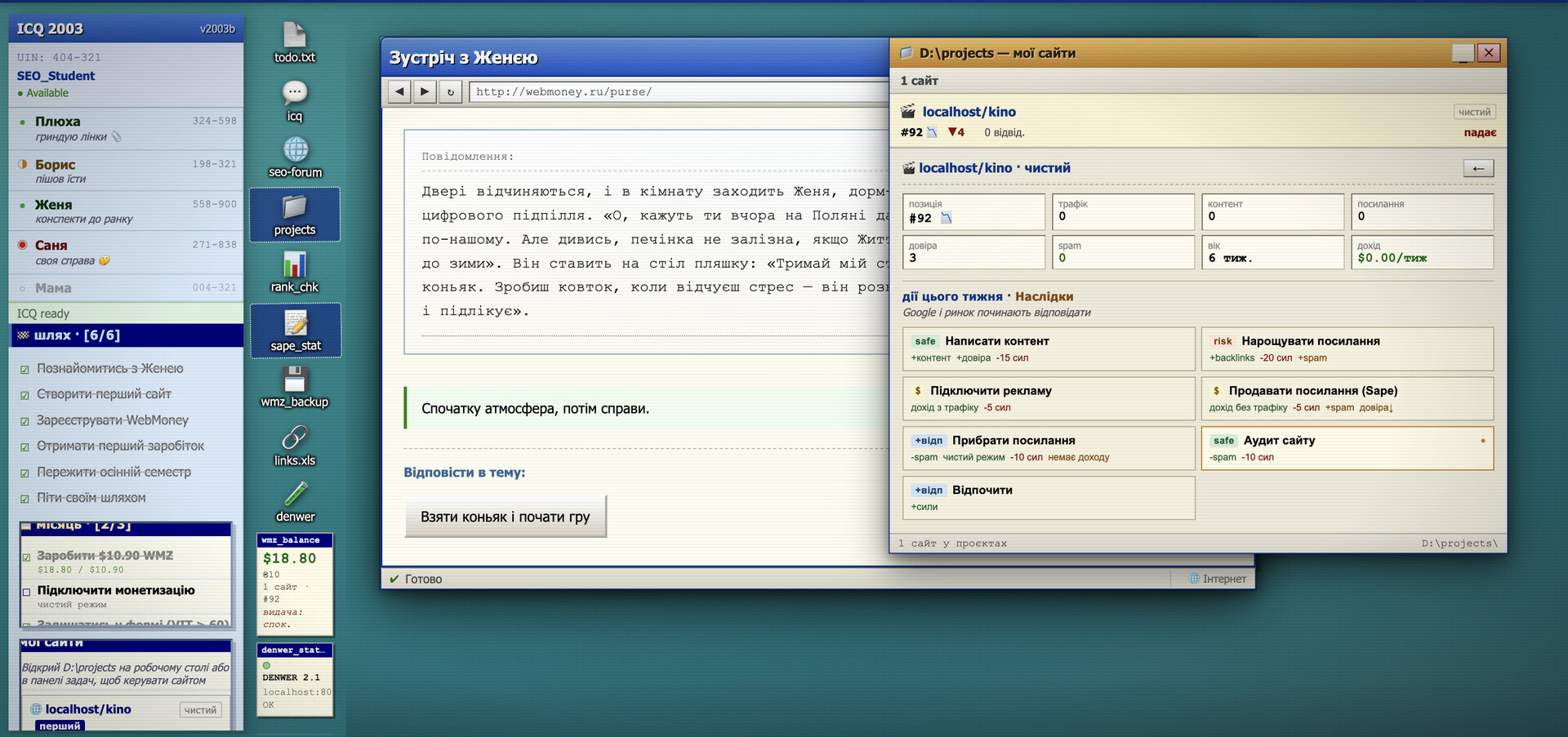Choose the Написати контент action
1568x737 pixels.
click(x=1049, y=349)
